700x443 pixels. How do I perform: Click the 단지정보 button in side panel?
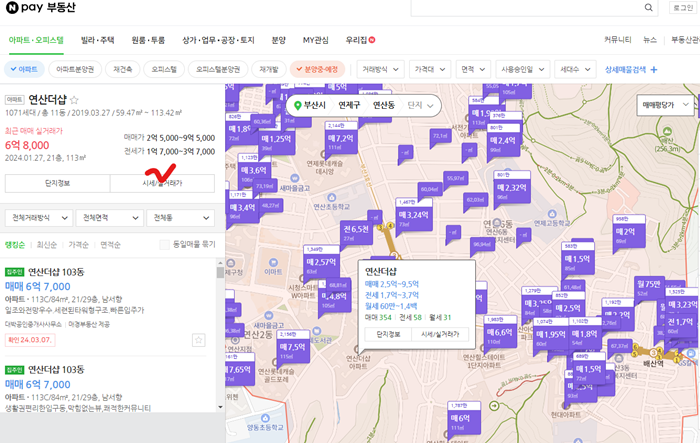(58, 184)
